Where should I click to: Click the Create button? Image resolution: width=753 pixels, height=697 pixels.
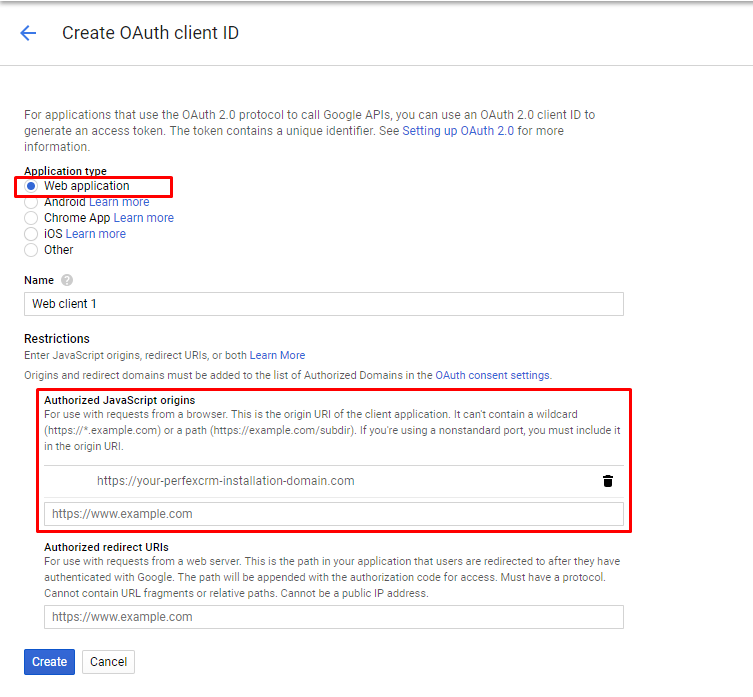click(49, 661)
